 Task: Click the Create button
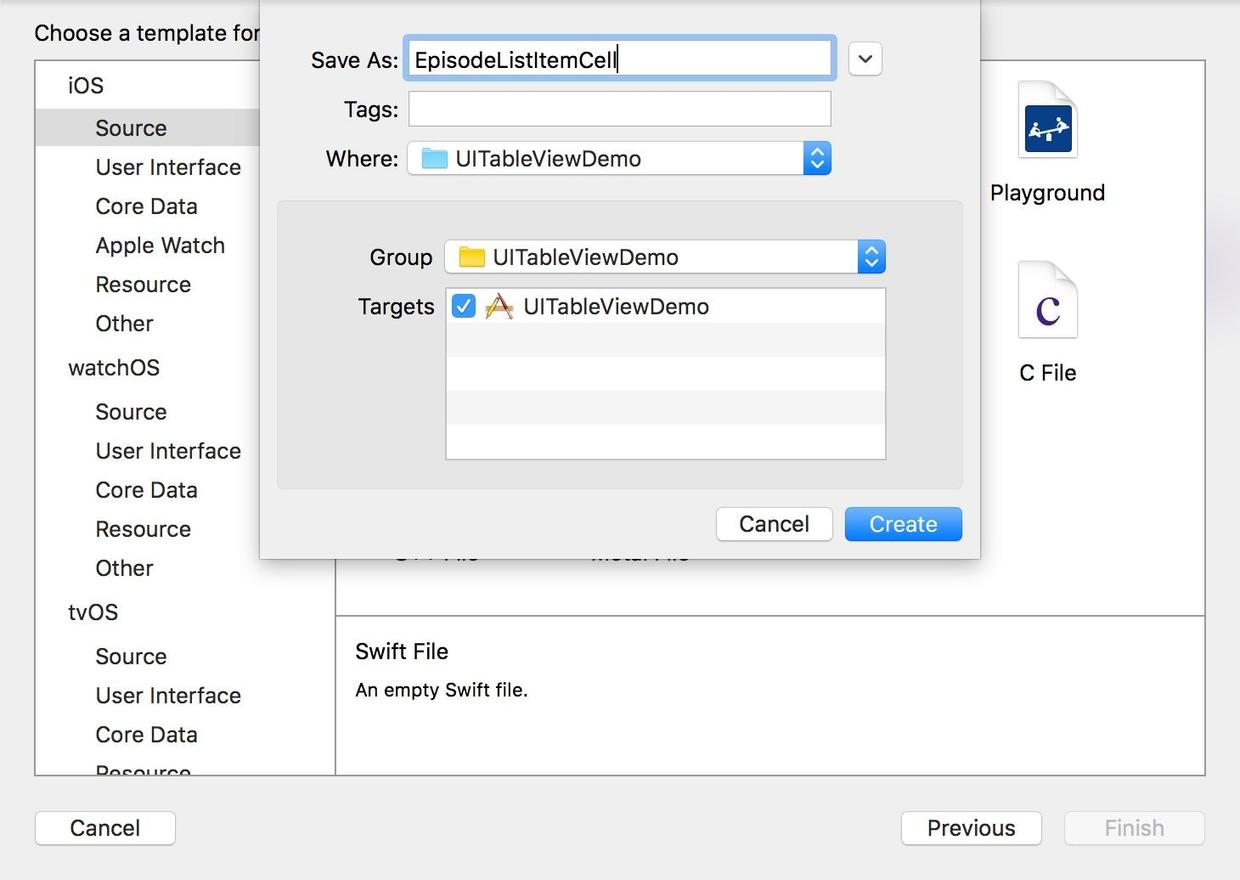pos(903,524)
